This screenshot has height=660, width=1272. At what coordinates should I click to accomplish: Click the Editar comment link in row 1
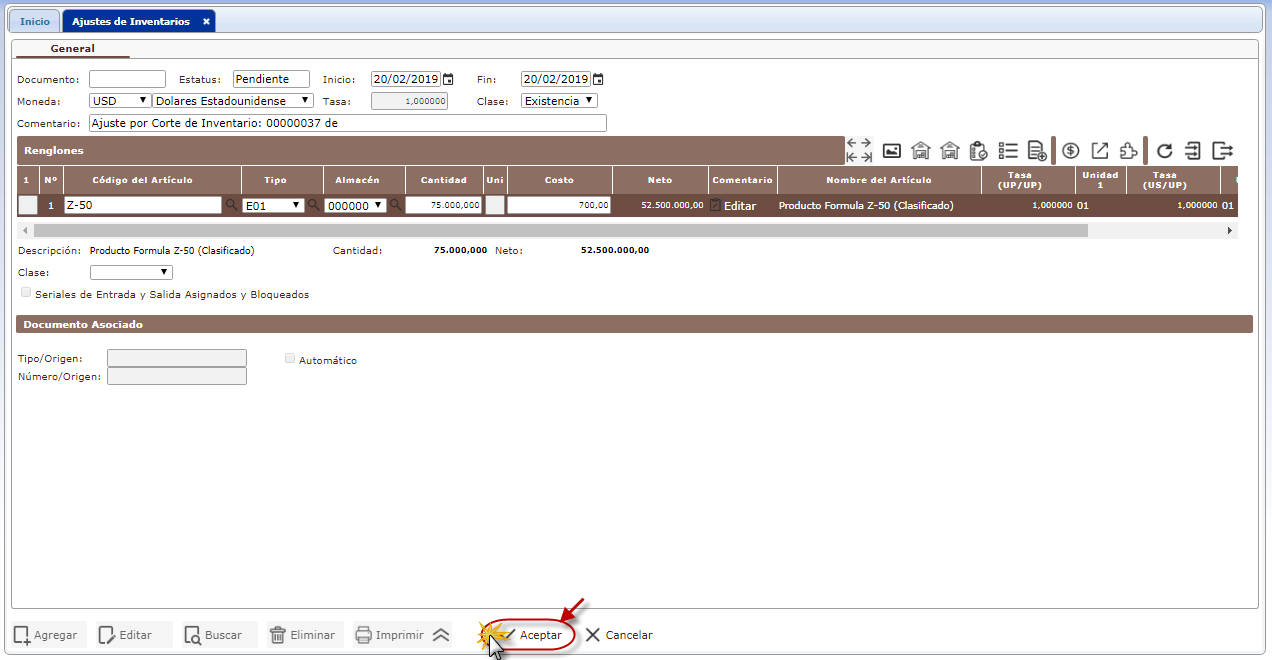pos(740,206)
